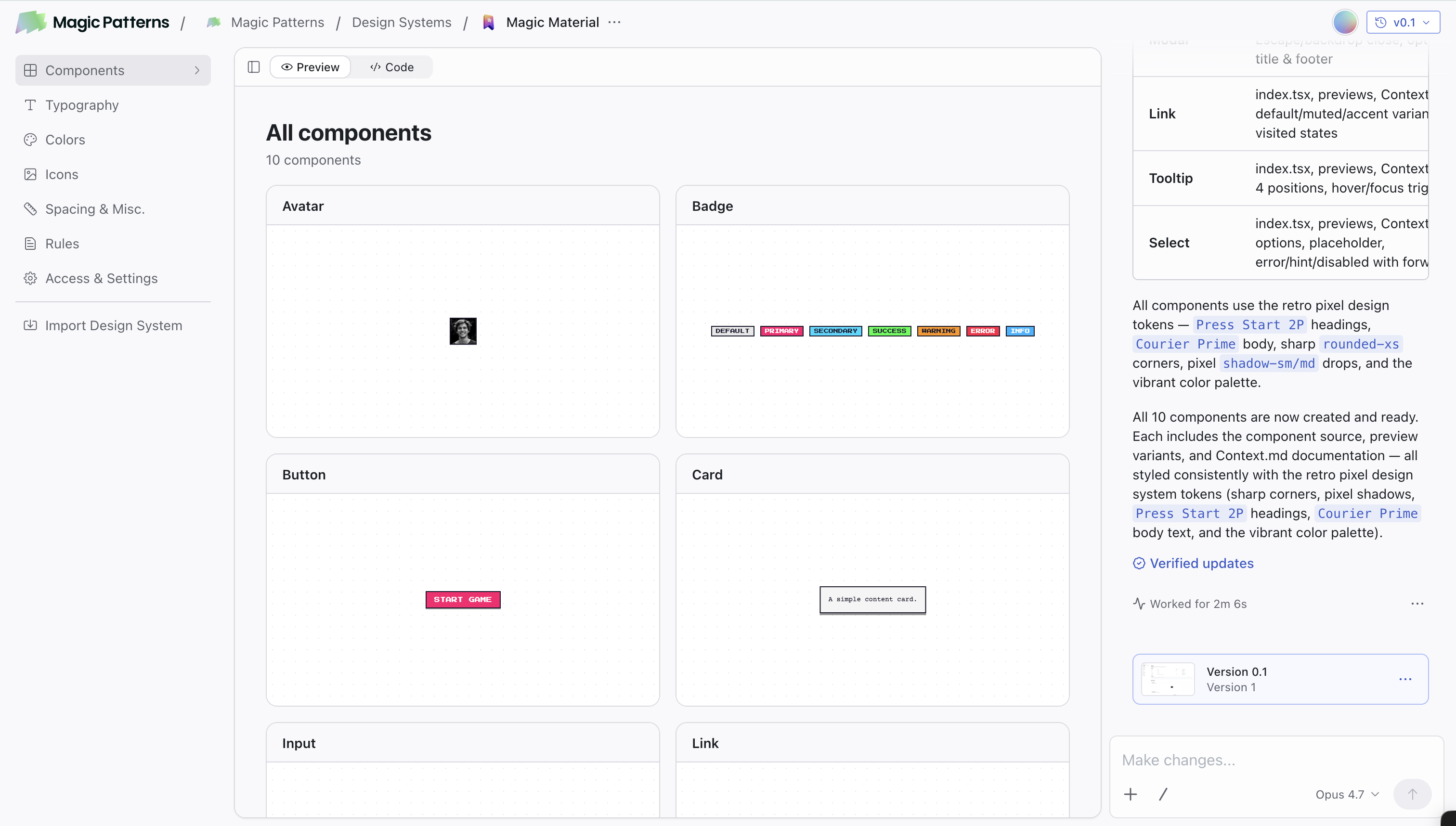Click the Verified updates check icon
Viewport: 1456px width, 826px height.
(1139, 563)
